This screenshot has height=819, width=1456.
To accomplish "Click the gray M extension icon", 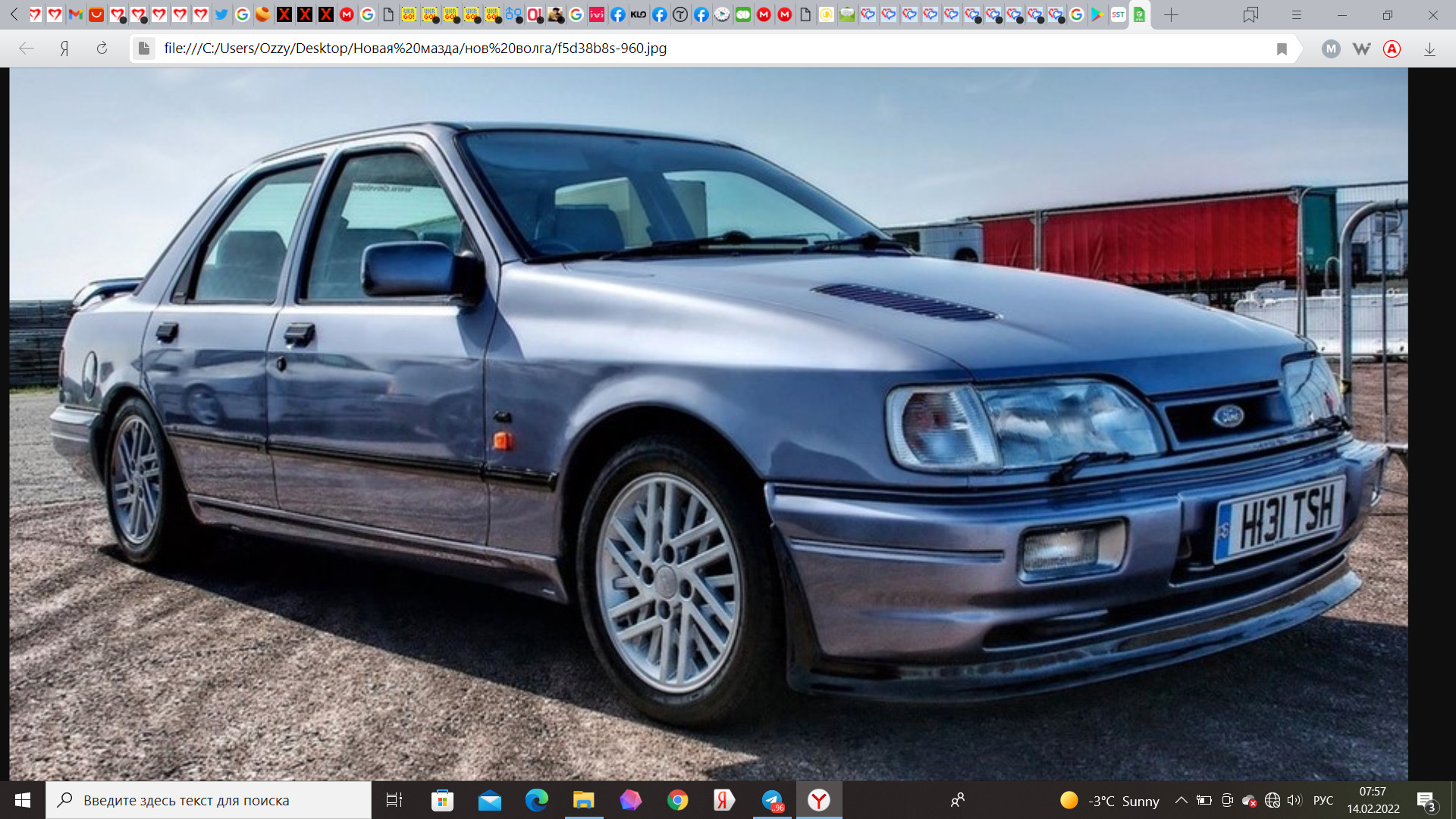I will (1330, 49).
